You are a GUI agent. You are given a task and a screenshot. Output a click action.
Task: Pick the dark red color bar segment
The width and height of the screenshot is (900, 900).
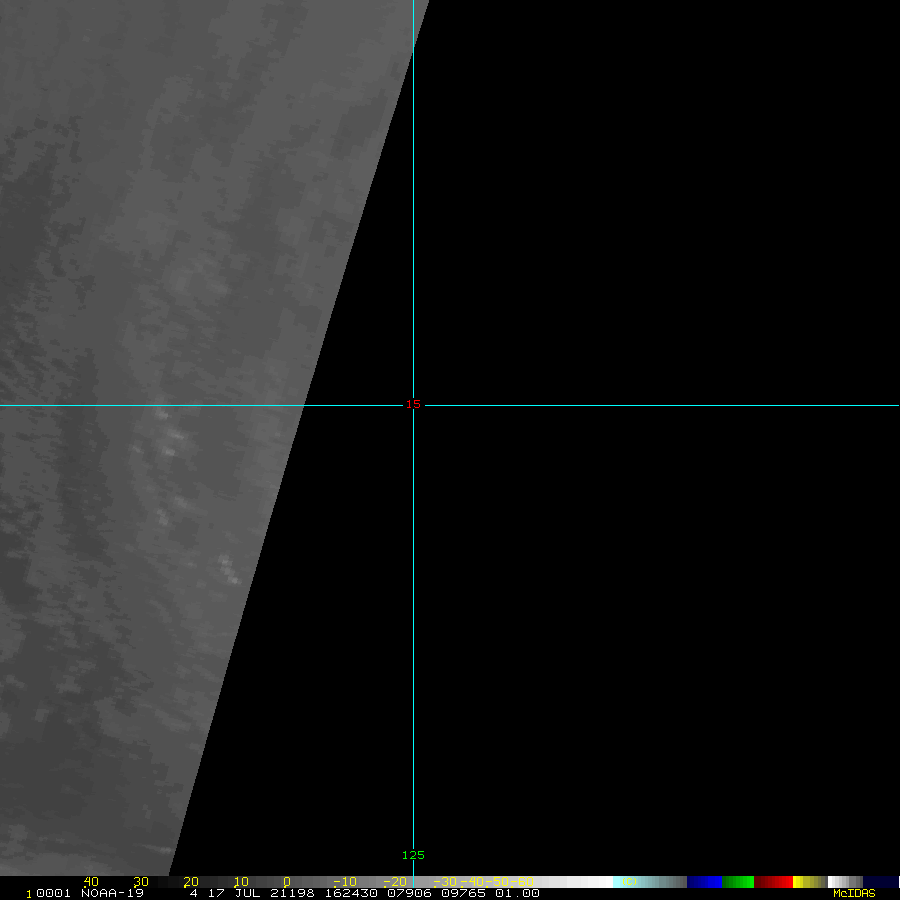(773, 882)
